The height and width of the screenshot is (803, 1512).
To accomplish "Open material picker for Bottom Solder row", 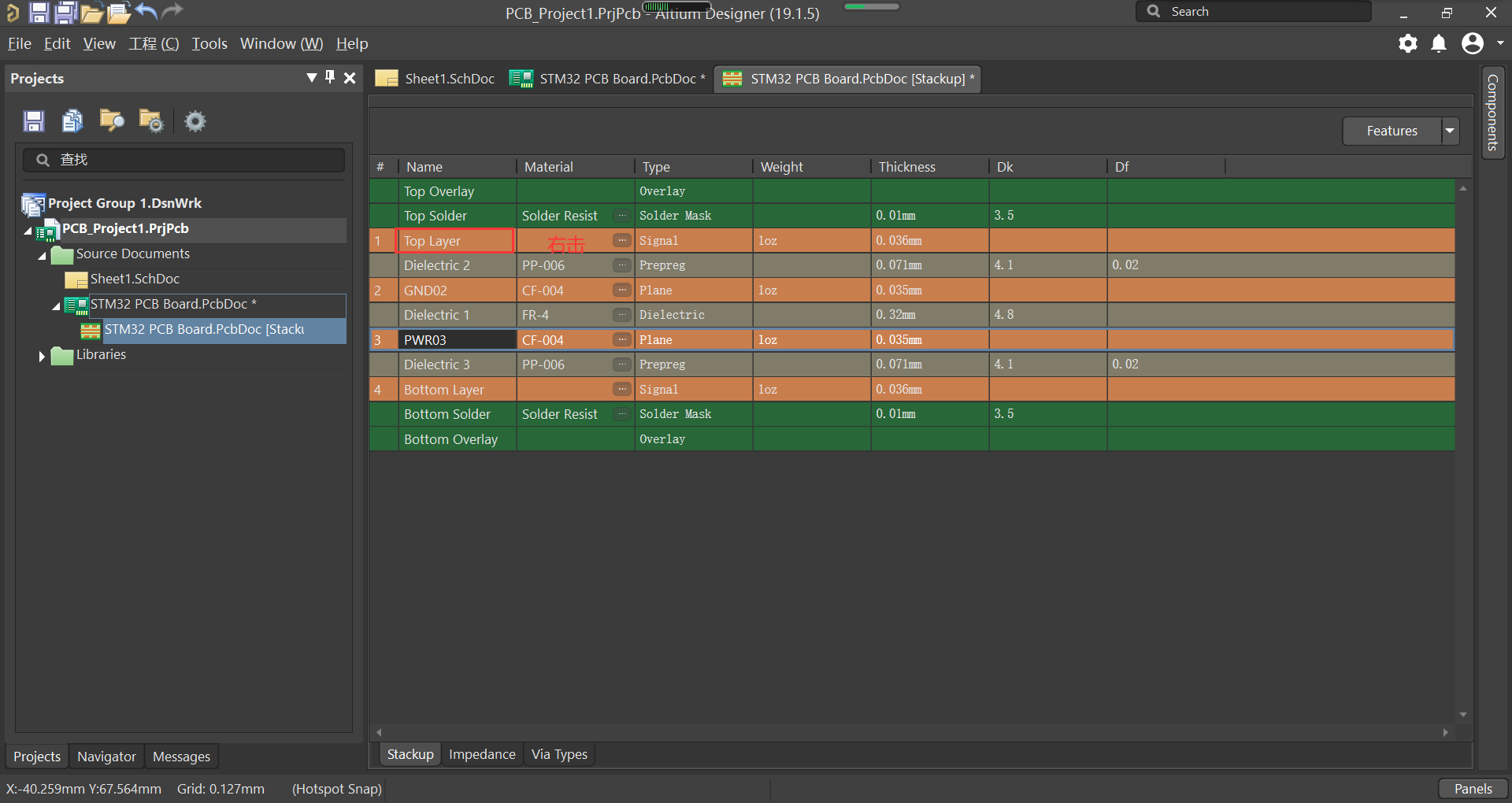I will click(622, 414).
